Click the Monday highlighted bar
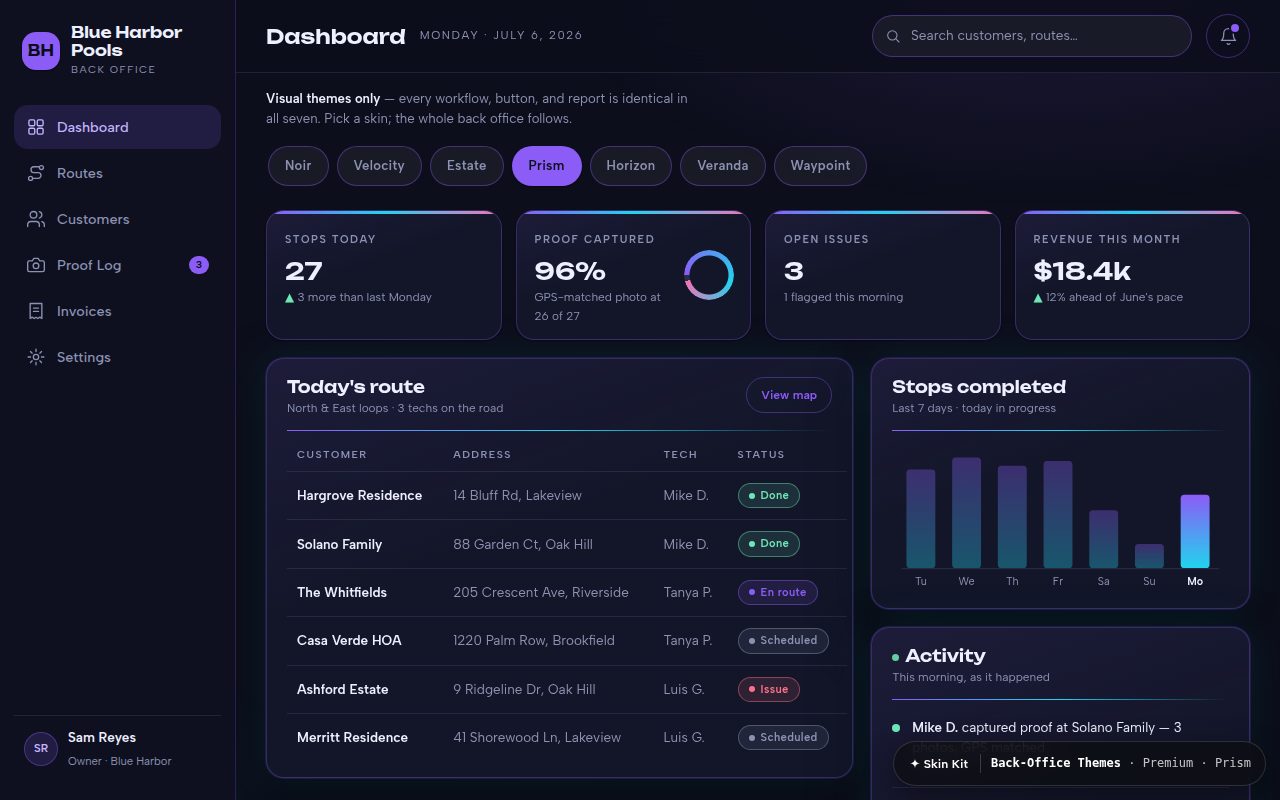The width and height of the screenshot is (1280, 800). (x=1195, y=531)
